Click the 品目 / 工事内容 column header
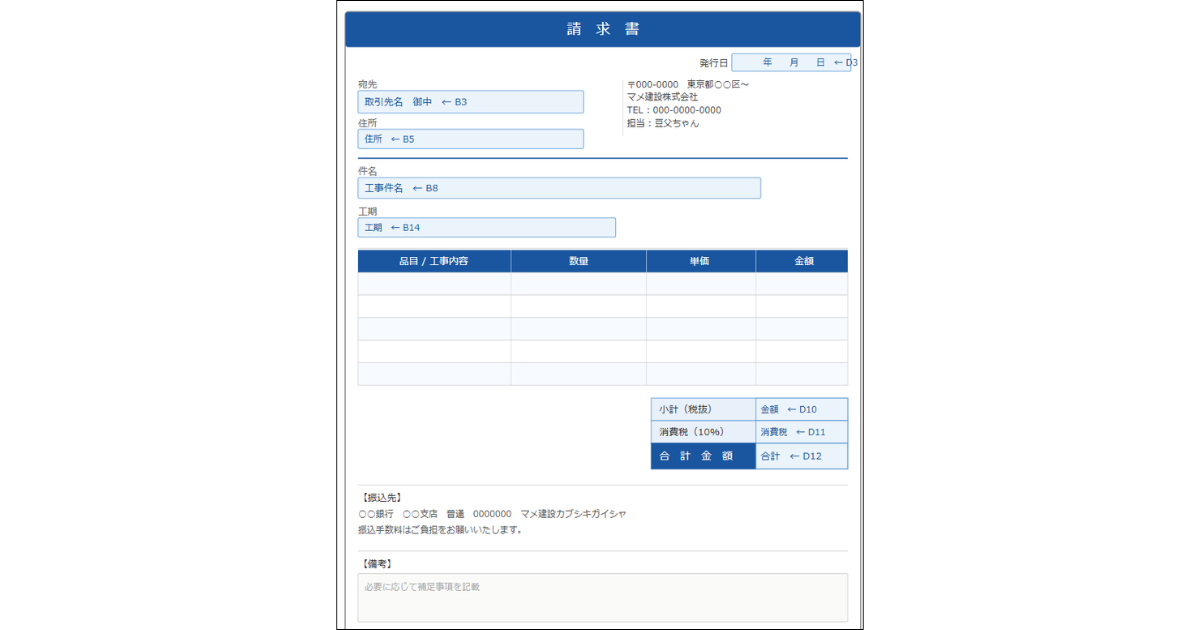Screen dimensions: 1200x630 point(433,260)
